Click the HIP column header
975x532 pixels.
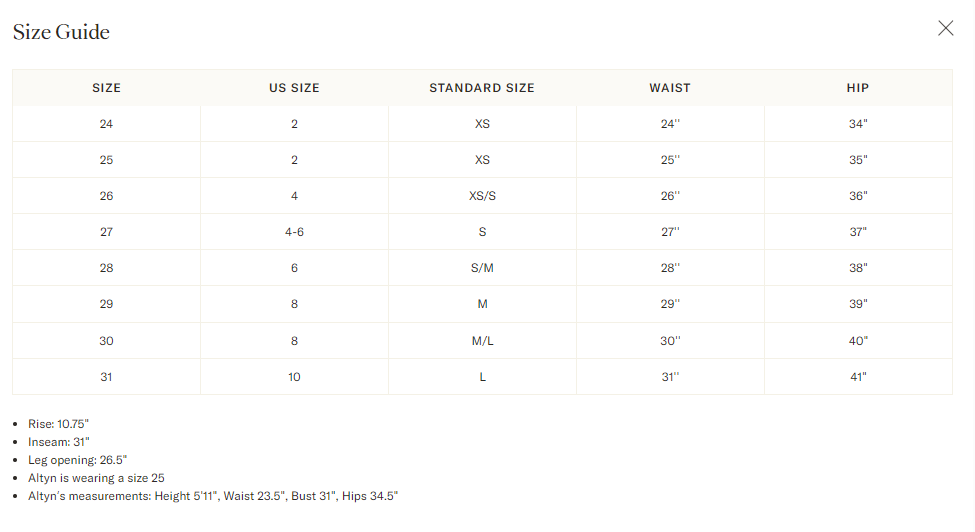tap(858, 88)
